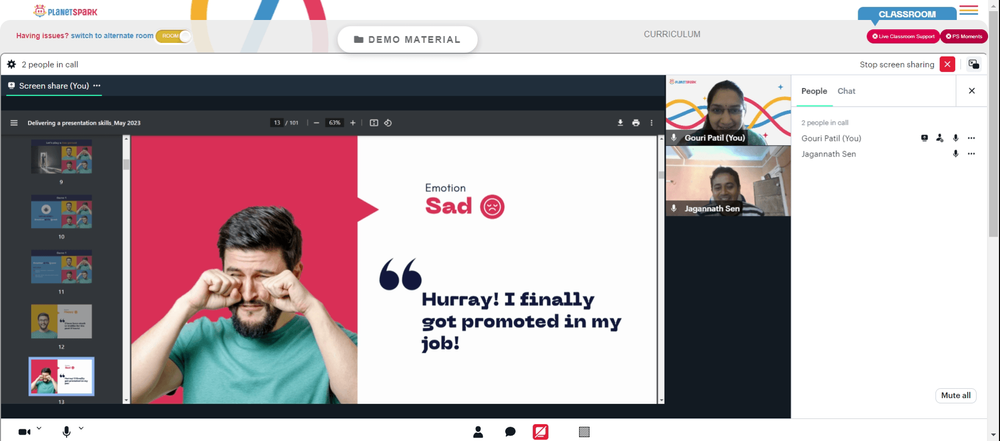The width and height of the screenshot is (1000, 441).
Task: Click the document title 'Delivering a presentation skills_May 2023'
Action: click(x=84, y=123)
